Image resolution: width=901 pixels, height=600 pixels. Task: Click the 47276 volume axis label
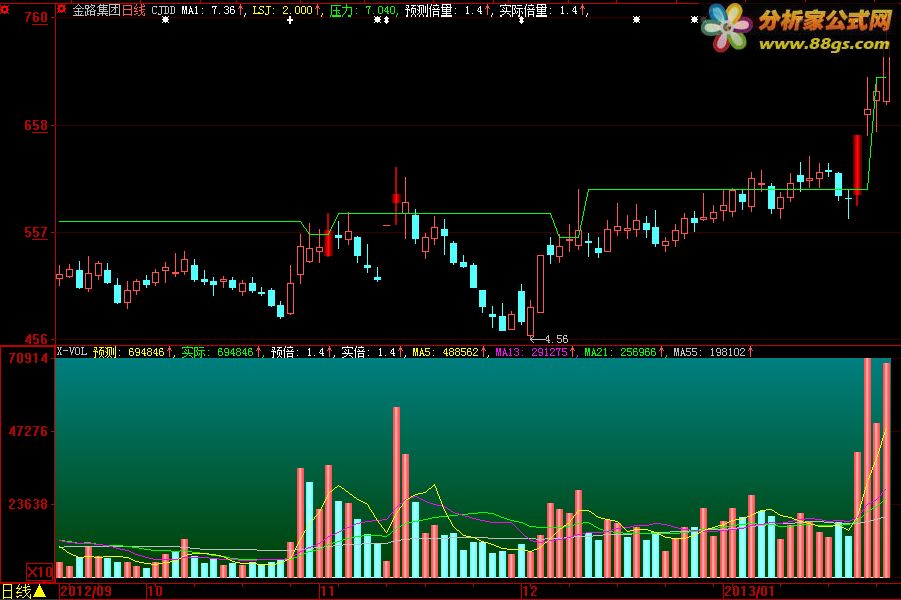click(28, 431)
